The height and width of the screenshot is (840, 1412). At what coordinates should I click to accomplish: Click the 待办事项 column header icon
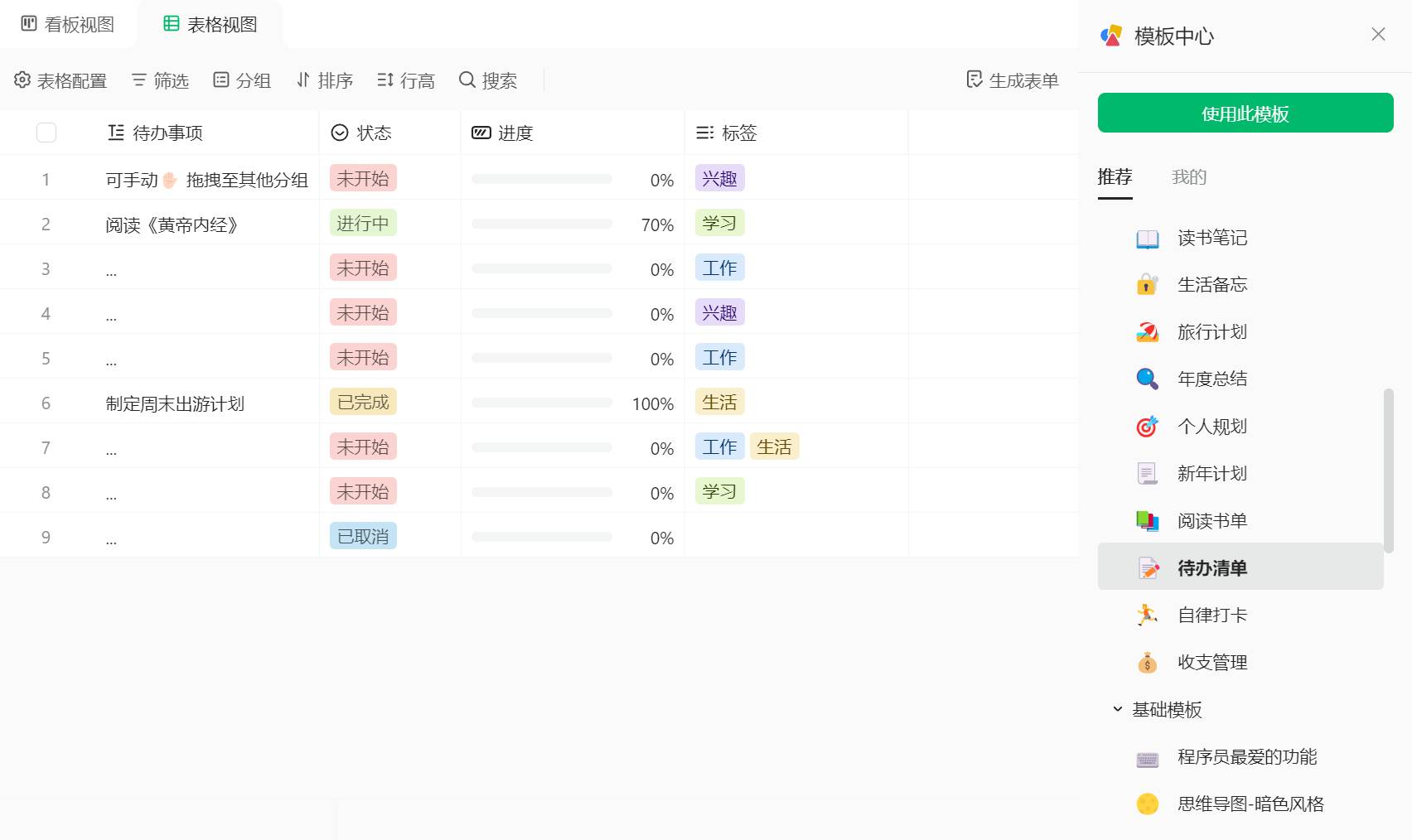coord(116,133)
